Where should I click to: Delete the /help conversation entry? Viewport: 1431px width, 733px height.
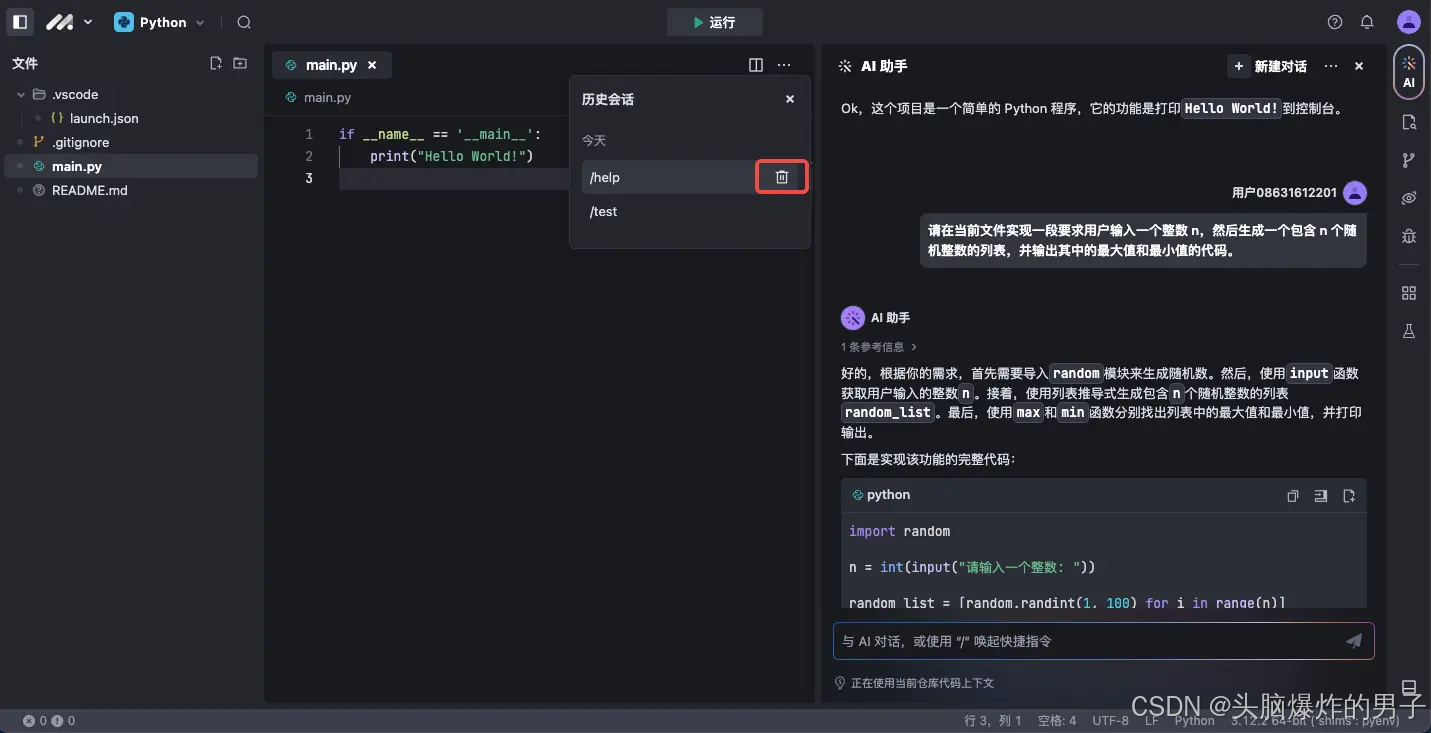tap(781, 176)
